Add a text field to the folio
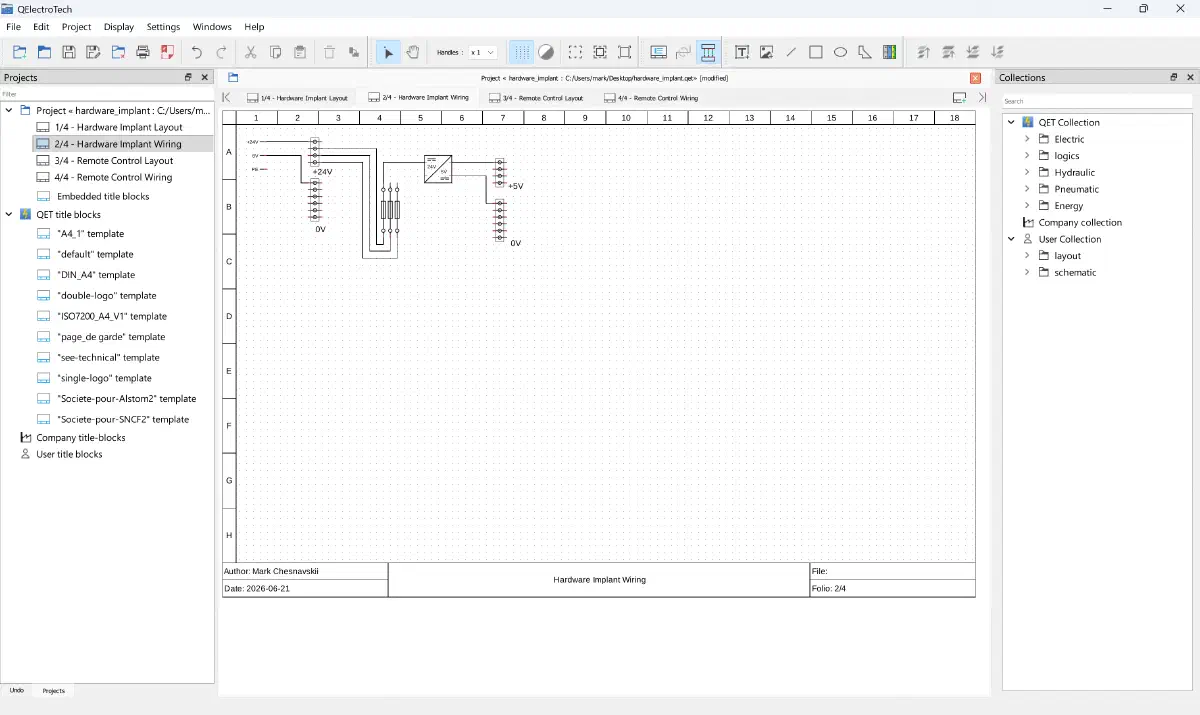Screen dimensions: 1200x715 742,52
